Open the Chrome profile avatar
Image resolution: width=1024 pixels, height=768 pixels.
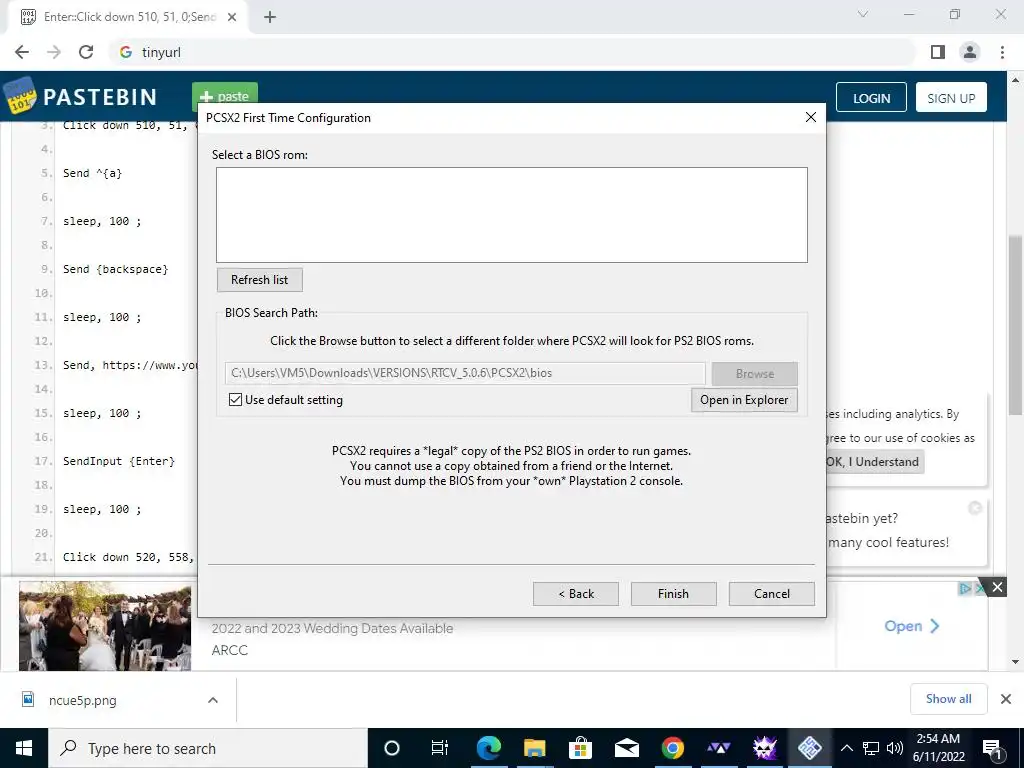click(970, 52)
